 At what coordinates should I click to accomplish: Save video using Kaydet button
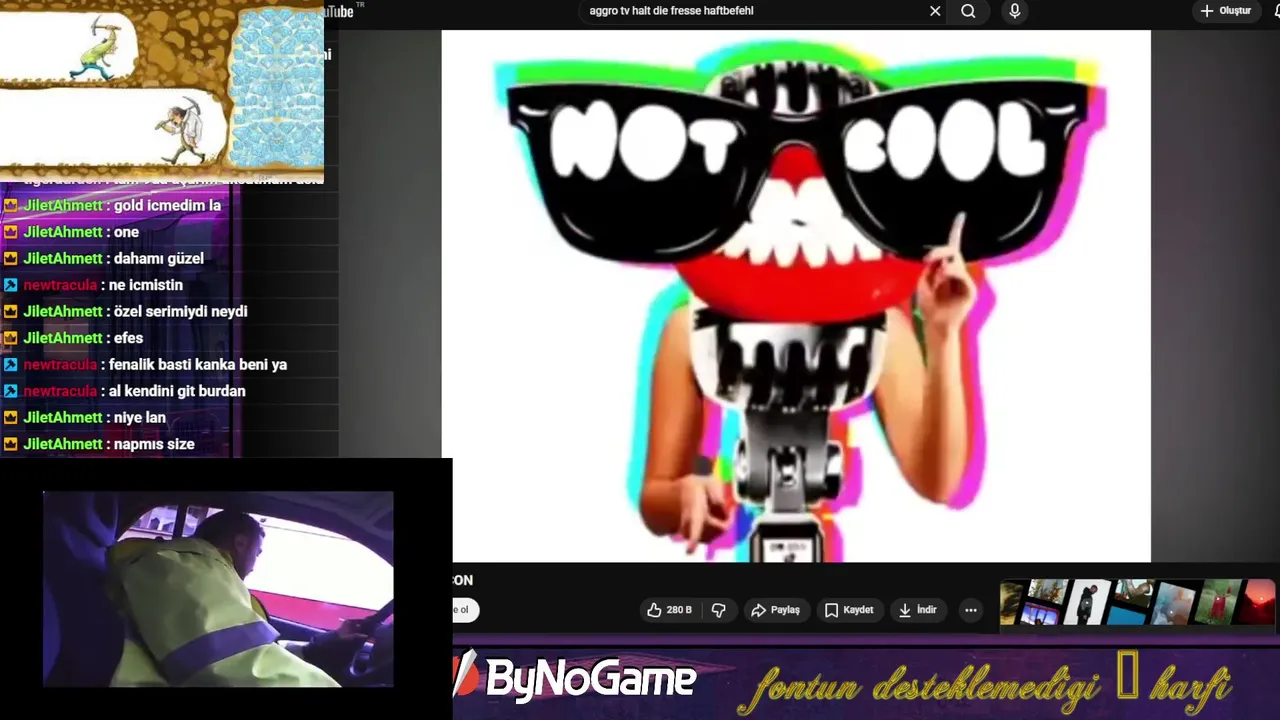point(849,610)
